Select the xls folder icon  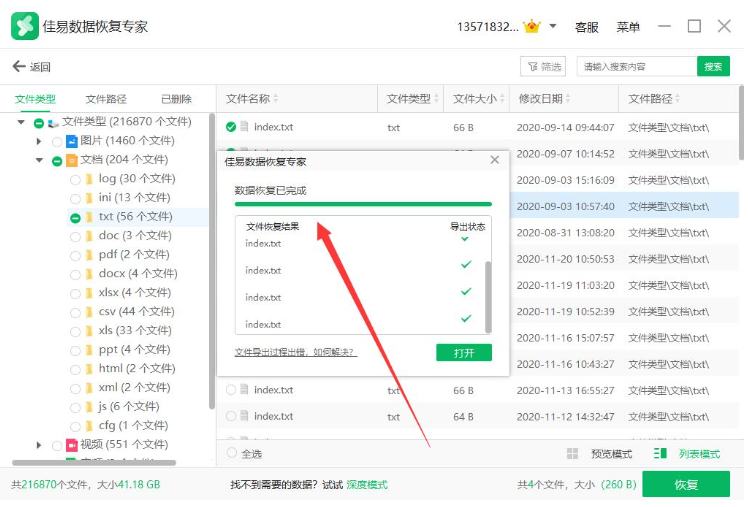click(89, 331)
